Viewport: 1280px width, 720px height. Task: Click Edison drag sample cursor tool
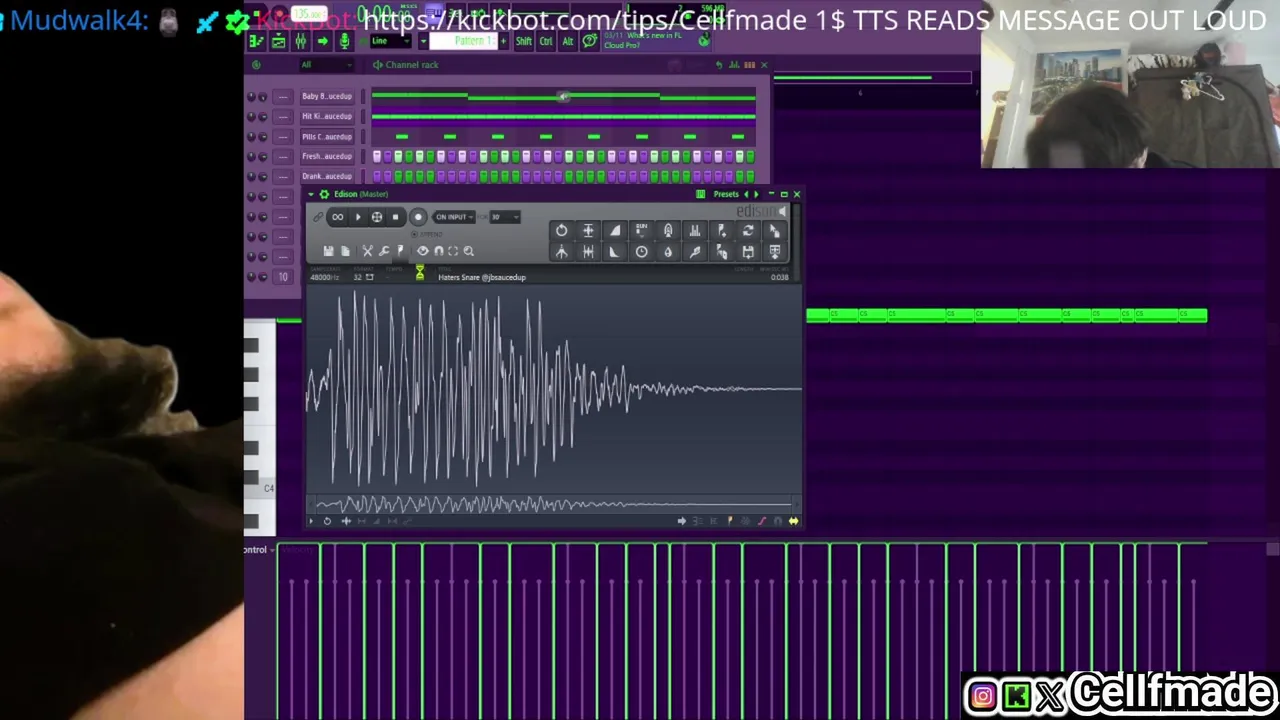[x=774, y=231]
